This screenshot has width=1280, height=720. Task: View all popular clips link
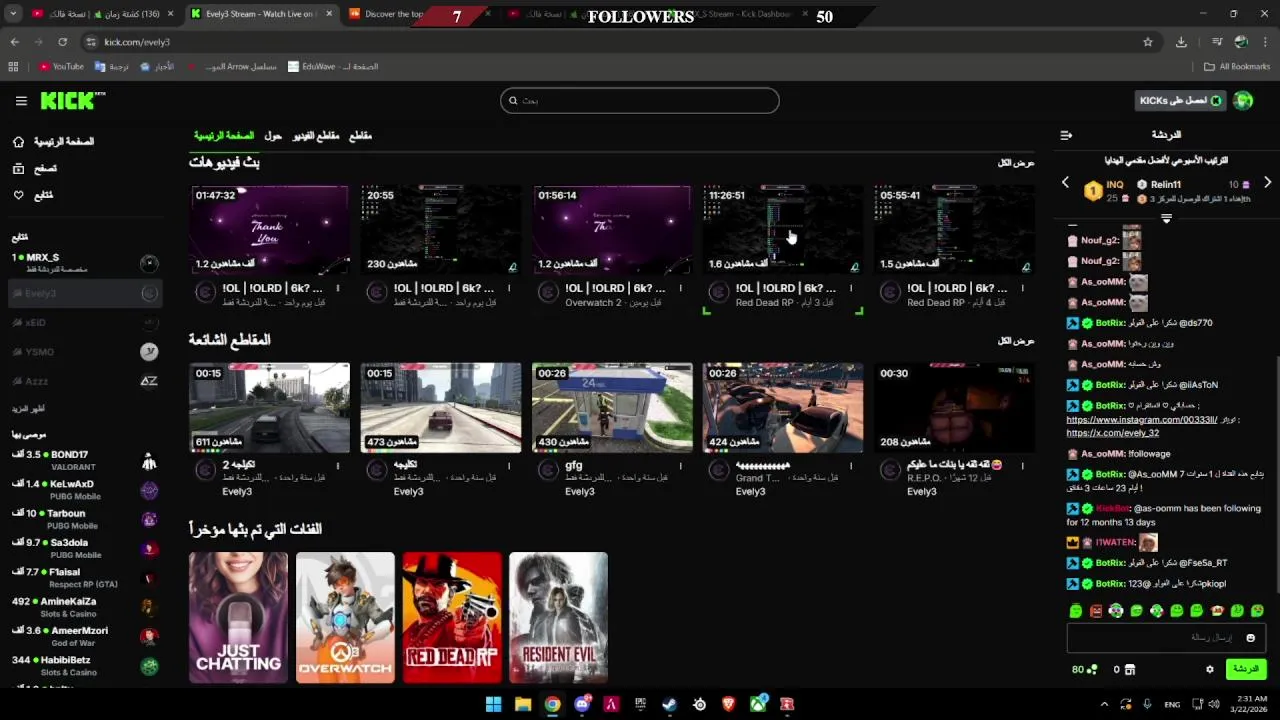click(1016, 340)
